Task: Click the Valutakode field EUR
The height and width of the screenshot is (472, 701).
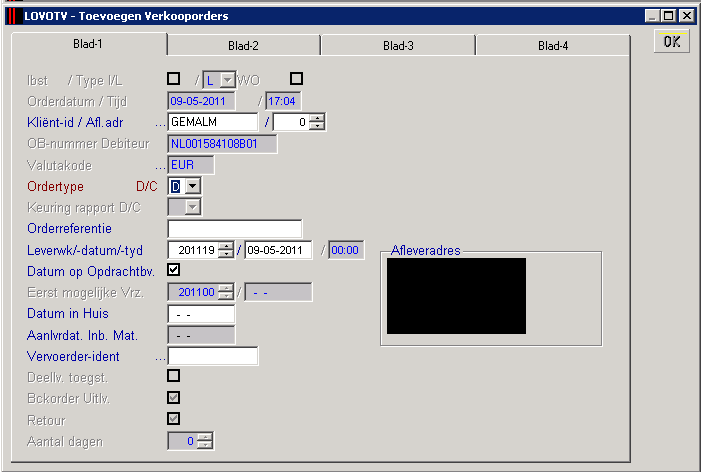Action: pos(191,165)
